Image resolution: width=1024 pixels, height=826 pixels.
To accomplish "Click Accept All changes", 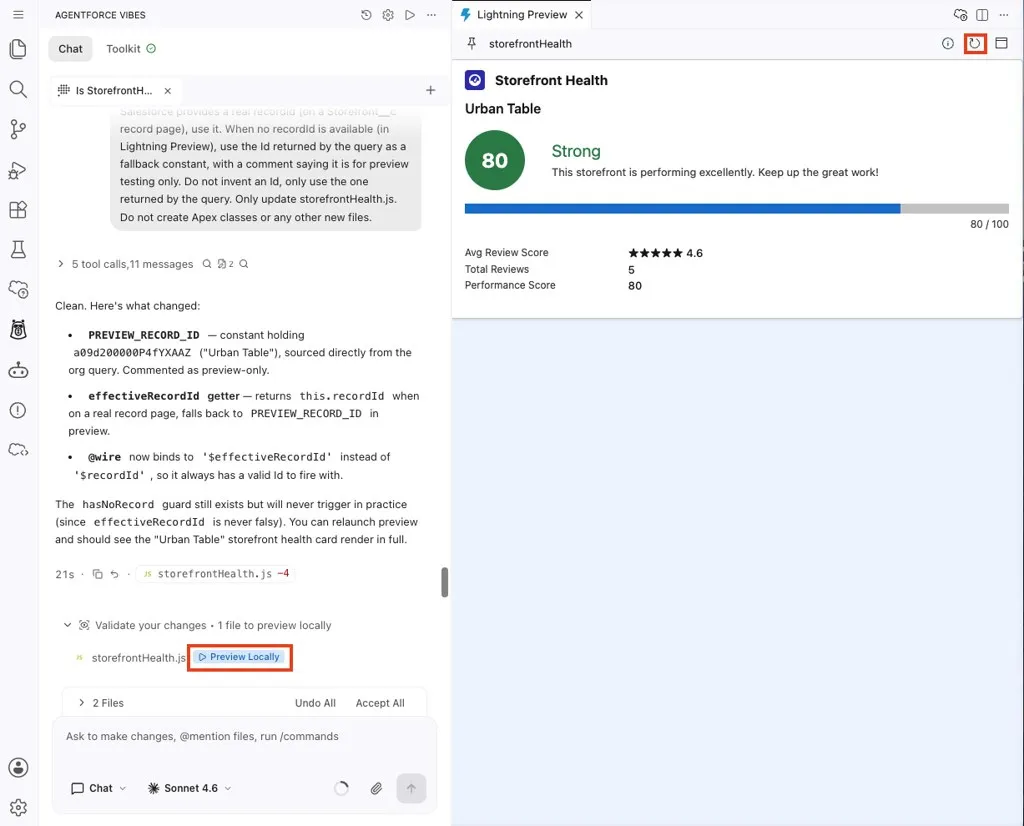I will click(380, 703).
